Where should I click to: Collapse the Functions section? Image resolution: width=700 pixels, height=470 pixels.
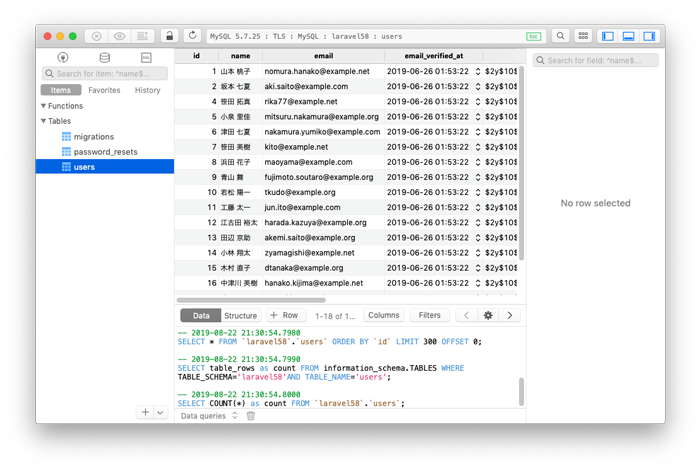coord(43,106)
